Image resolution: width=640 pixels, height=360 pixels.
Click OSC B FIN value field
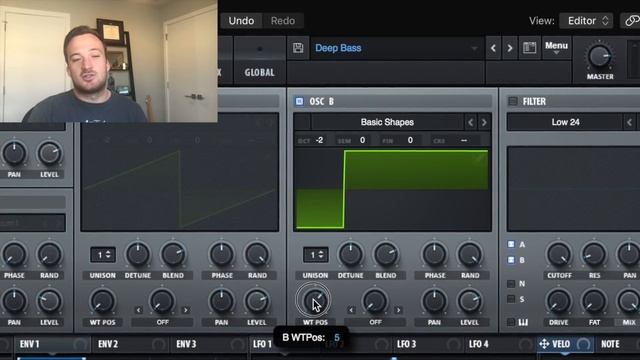(410, 140)
